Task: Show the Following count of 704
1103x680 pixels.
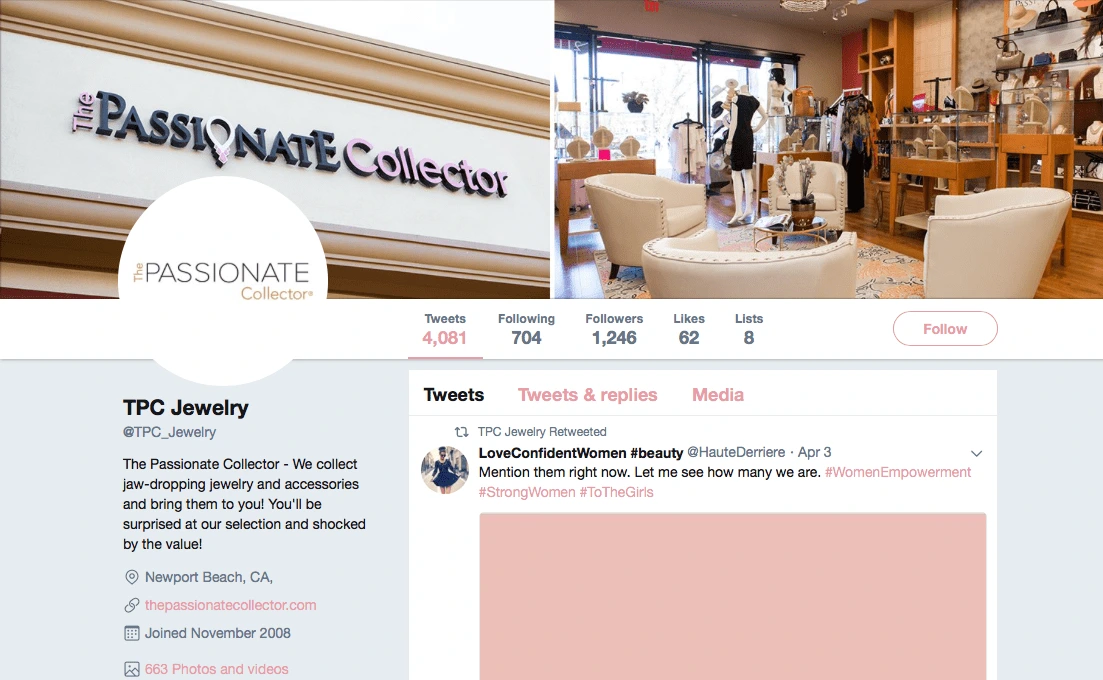Action: [526, 329]
